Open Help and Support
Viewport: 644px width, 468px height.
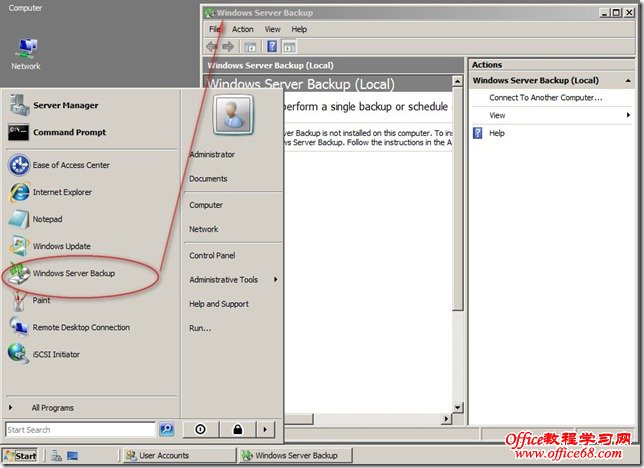219,304
